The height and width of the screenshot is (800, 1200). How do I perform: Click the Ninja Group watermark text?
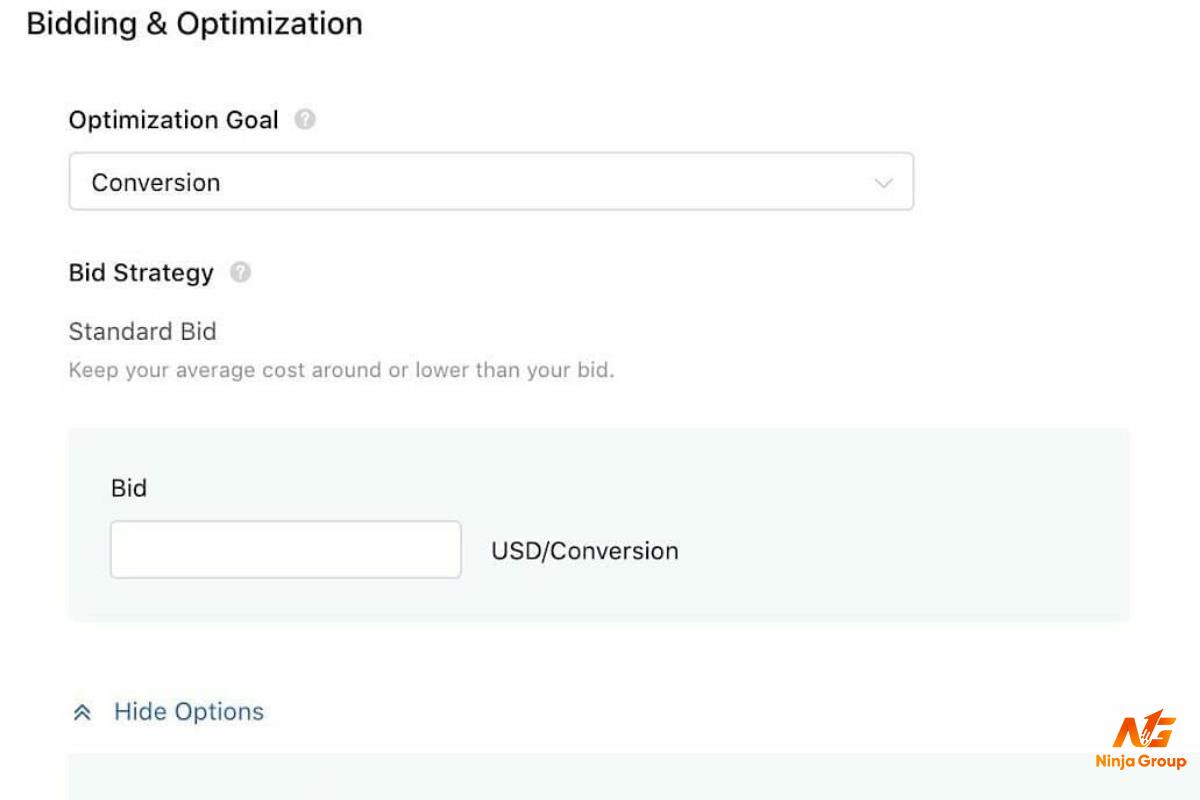(1140, 762)
